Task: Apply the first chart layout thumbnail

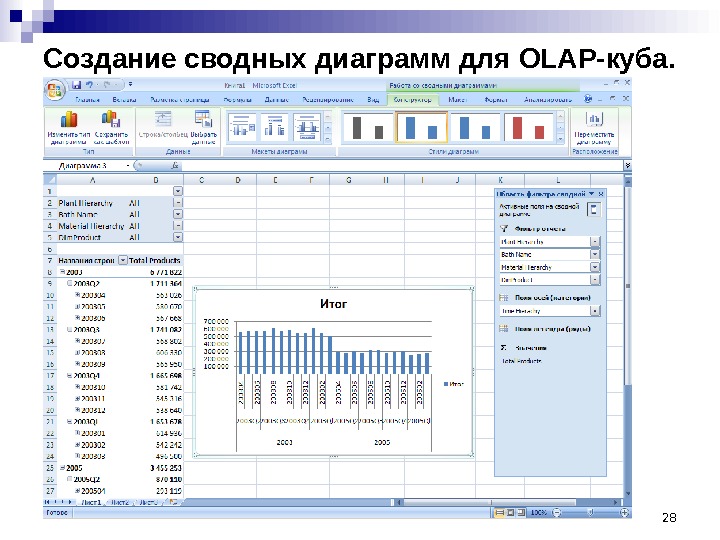Action: (242, 127)
